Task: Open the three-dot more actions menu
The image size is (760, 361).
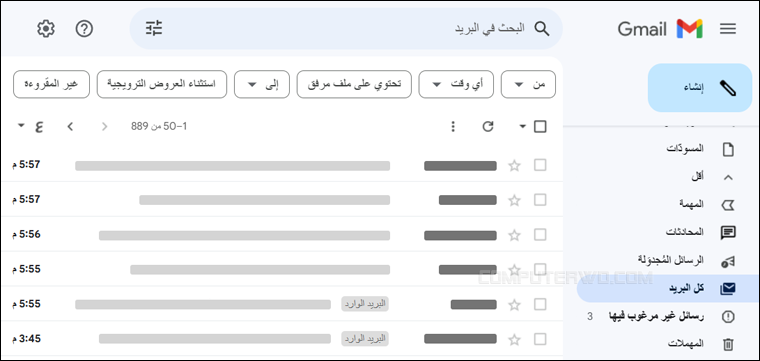Action: tap(453, 126)
